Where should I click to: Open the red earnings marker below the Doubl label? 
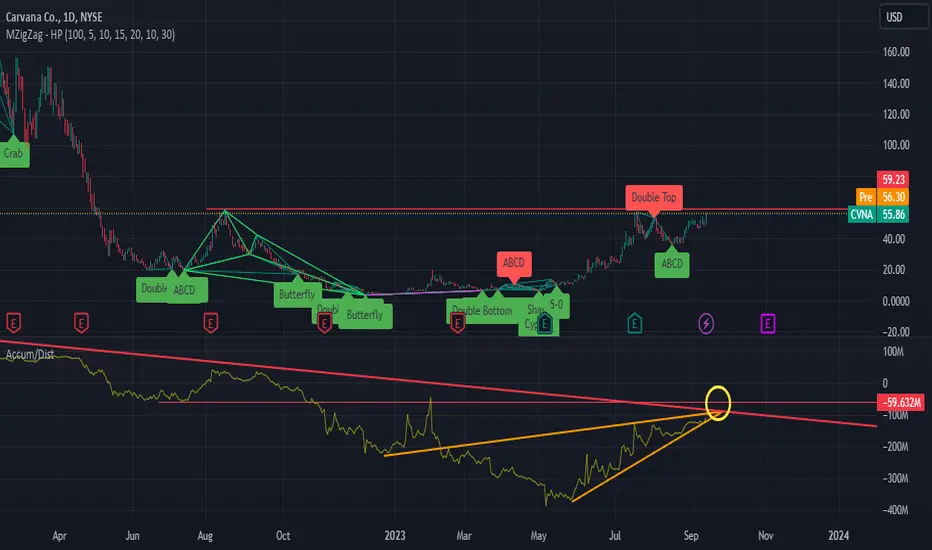(x=324, y=323)
